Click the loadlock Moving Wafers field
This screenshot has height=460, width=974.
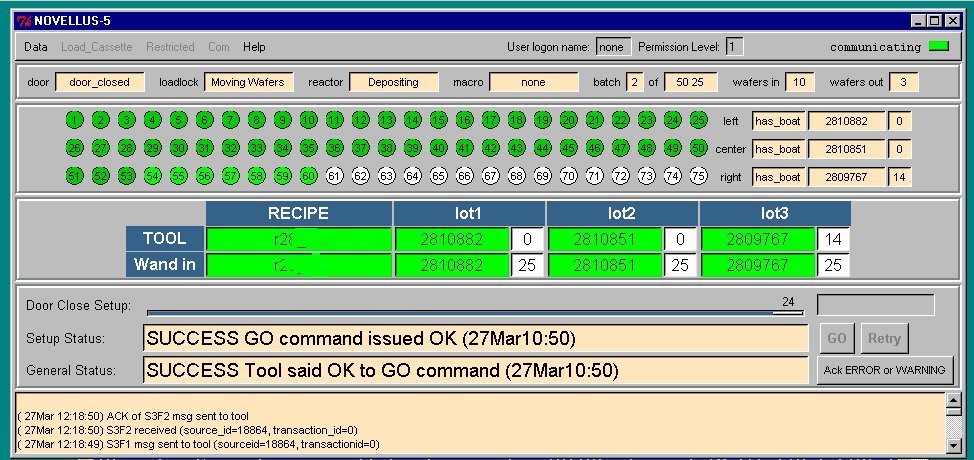[248, 82]
